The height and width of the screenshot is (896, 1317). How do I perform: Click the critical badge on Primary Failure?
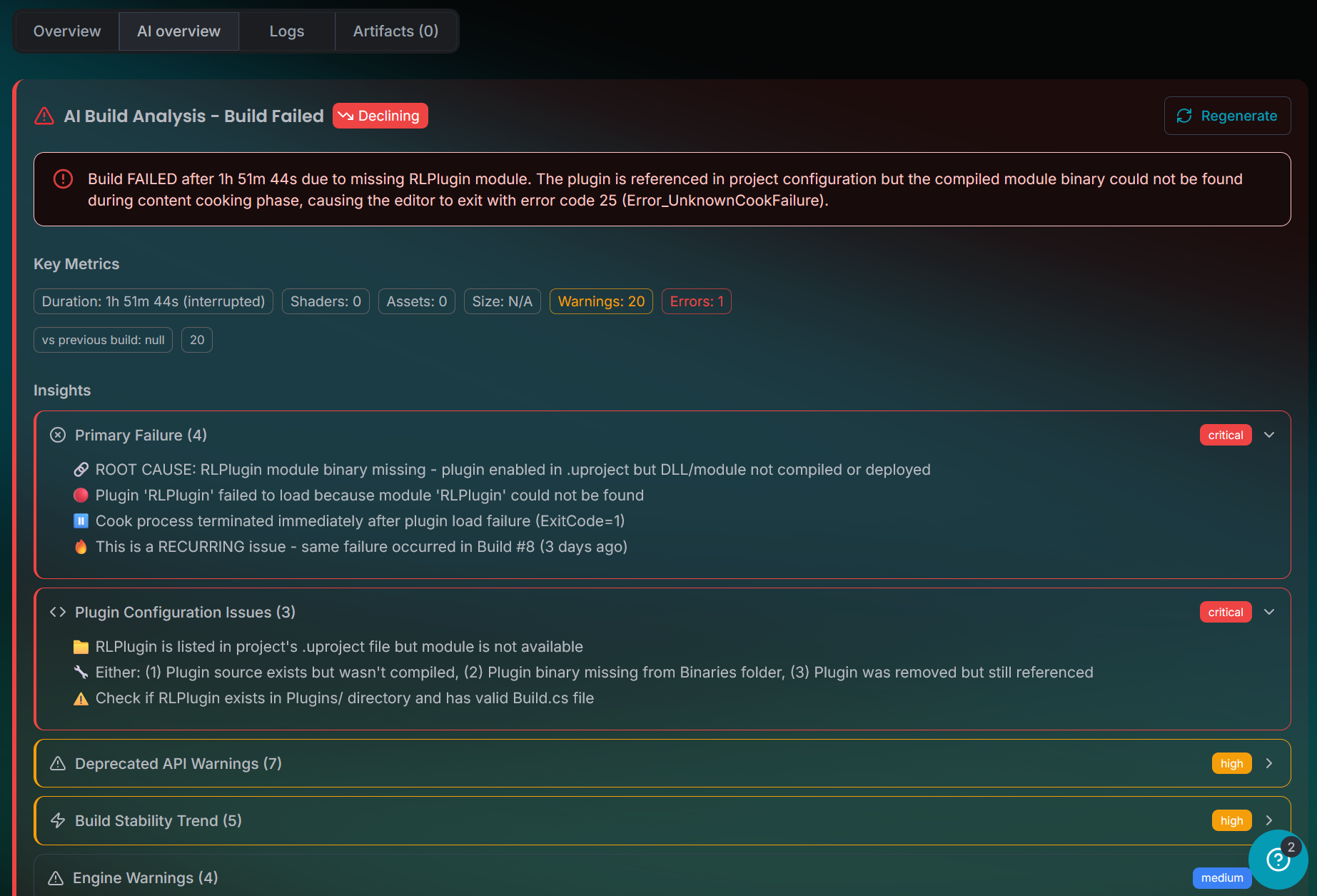tap(1226, 435)
